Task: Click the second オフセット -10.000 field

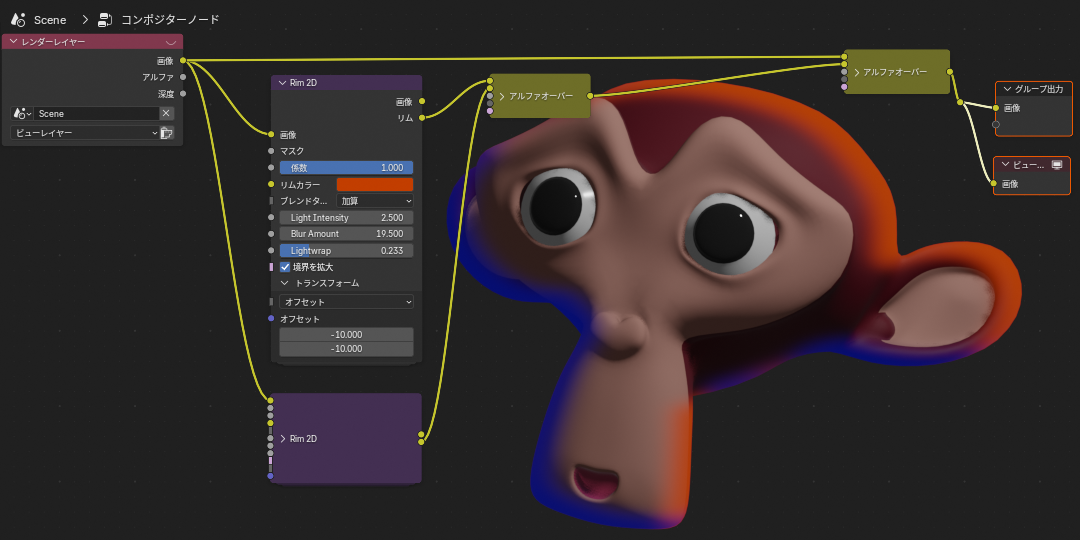Action: pos(346,349)
